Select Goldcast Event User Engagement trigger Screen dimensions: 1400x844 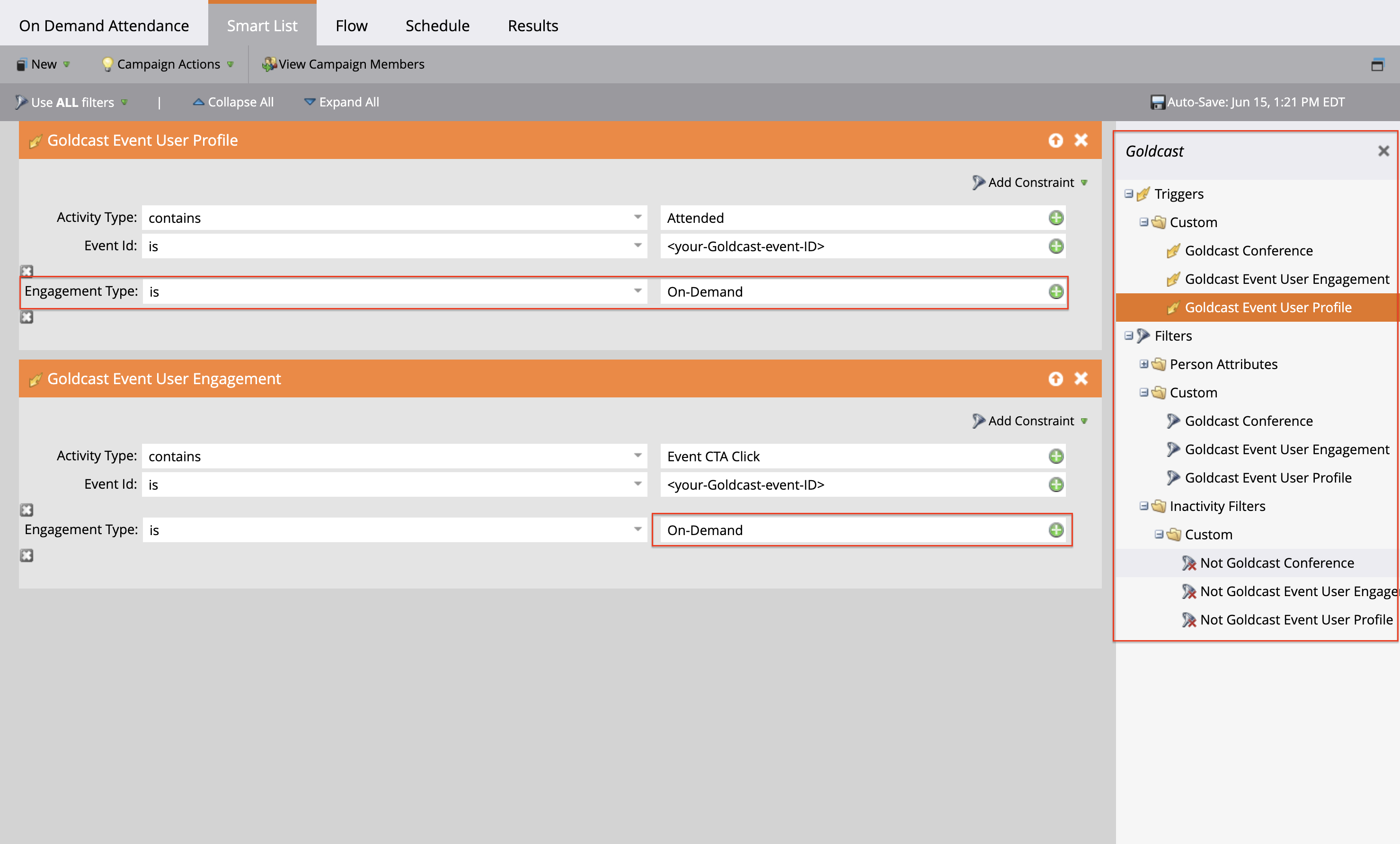pyautogui.click(x=1287, y=279)
